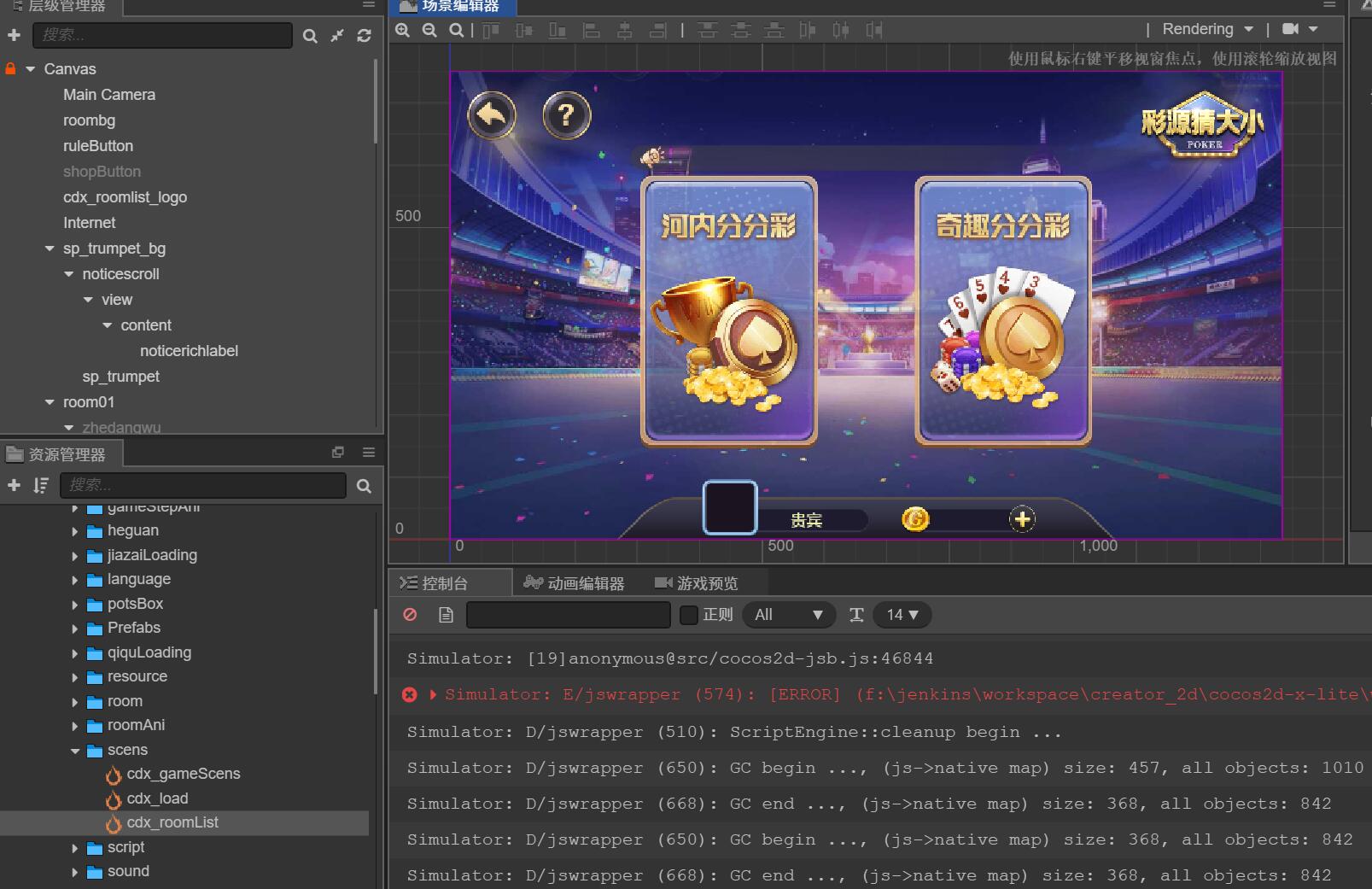Collapse the noticescroll node

69,273
